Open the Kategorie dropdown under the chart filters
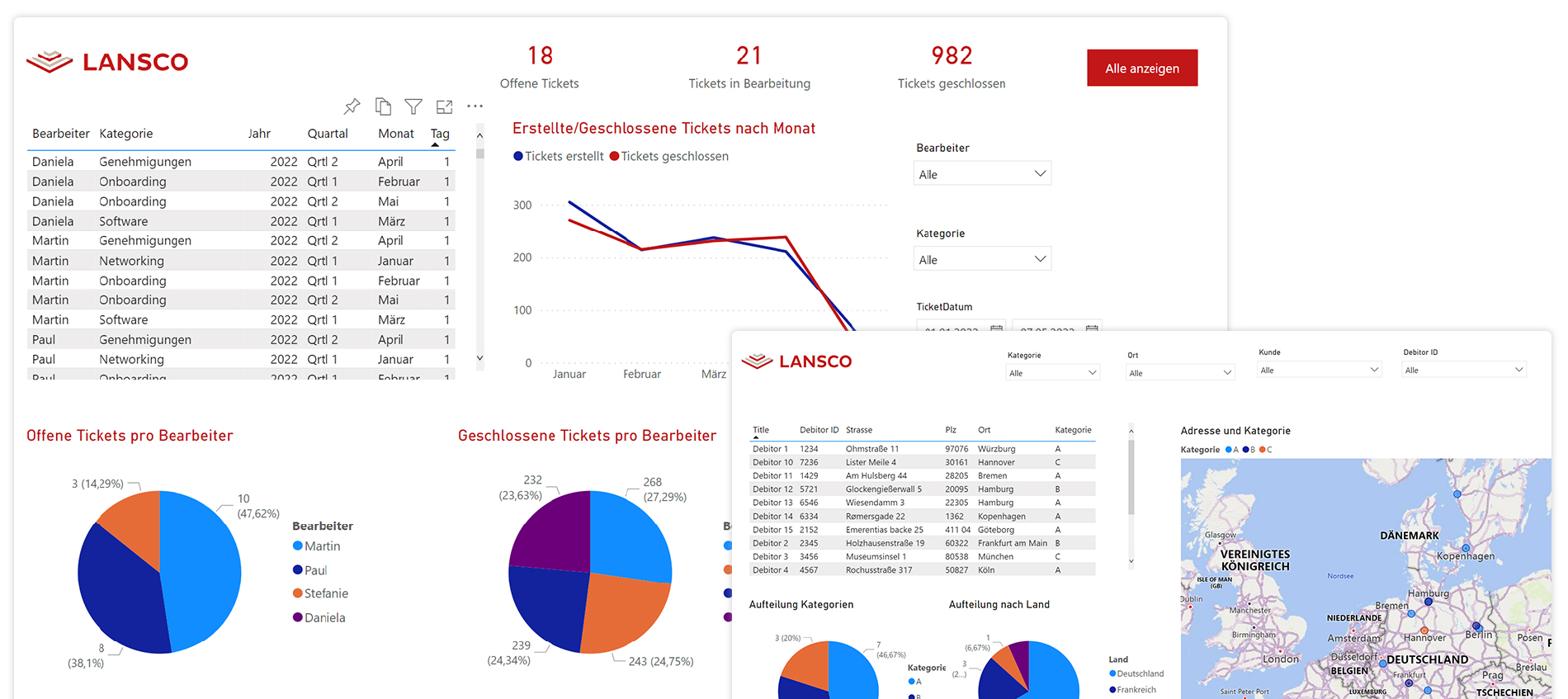Screen dimensions: 1568x699 coord(982,260)
